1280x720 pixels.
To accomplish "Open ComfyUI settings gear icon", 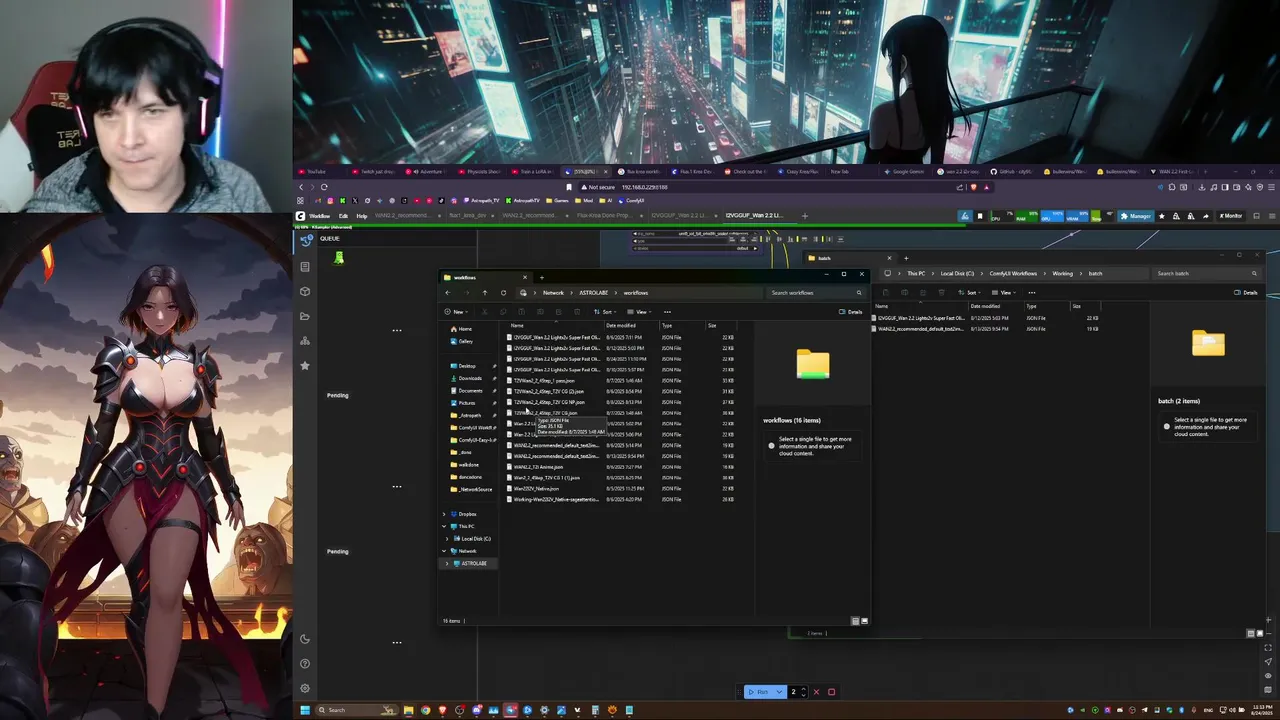I will [305, 688].
